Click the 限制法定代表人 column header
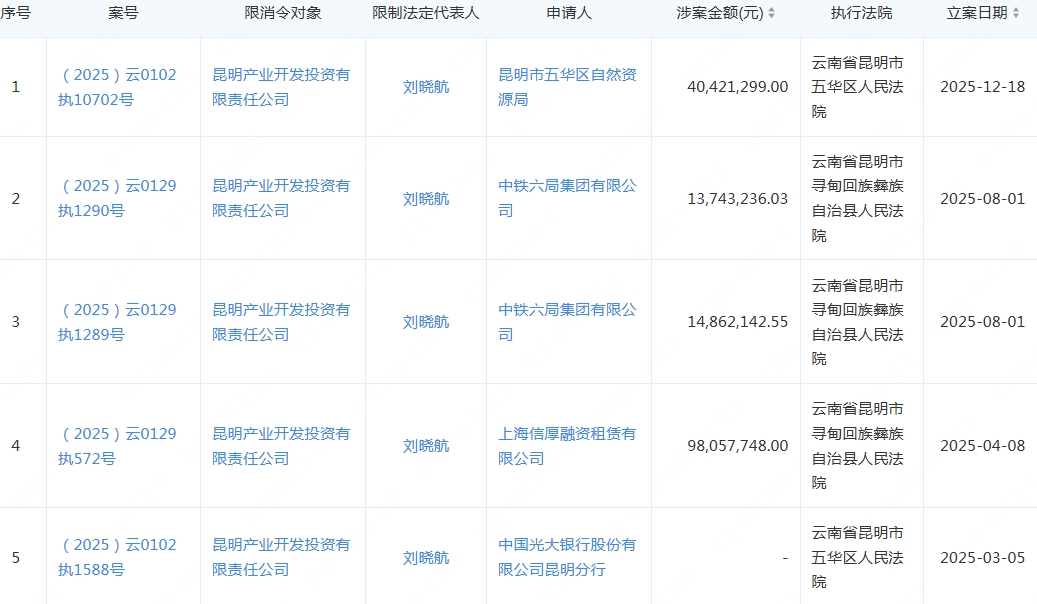The height and width of the screenshot is (604, 1037). (x=425, y=13)
